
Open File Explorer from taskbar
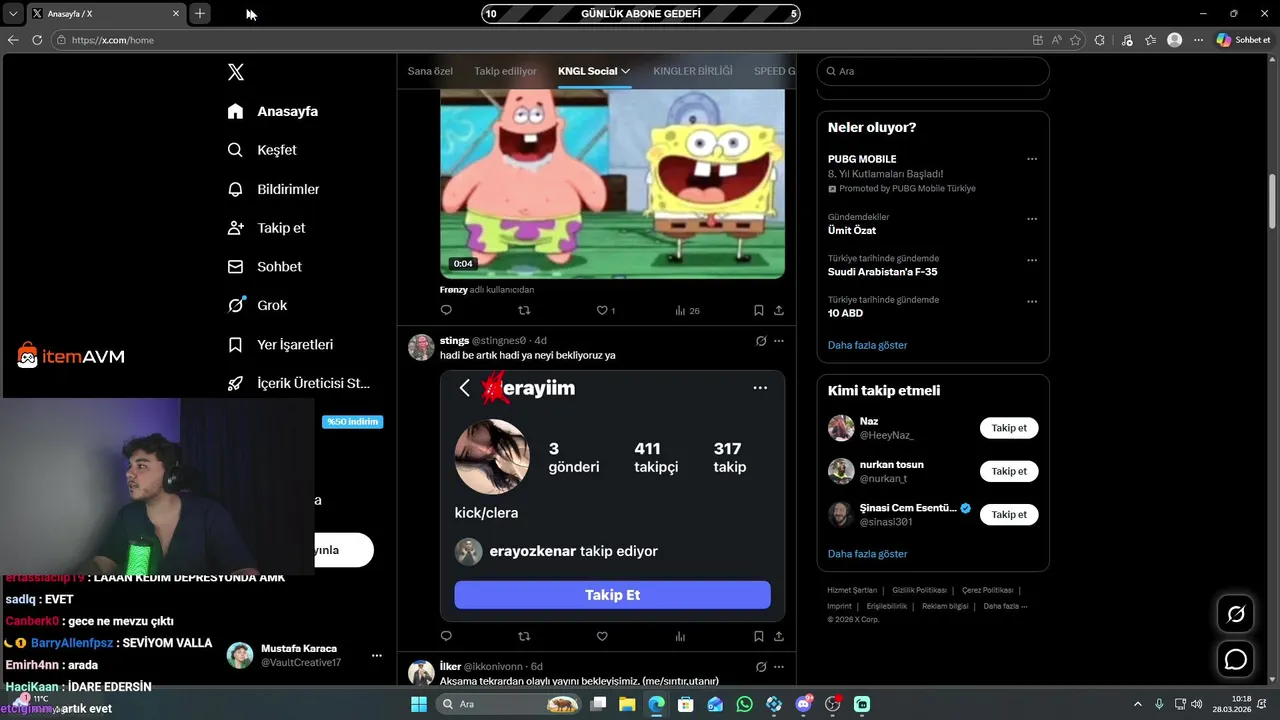coord(627,704)
